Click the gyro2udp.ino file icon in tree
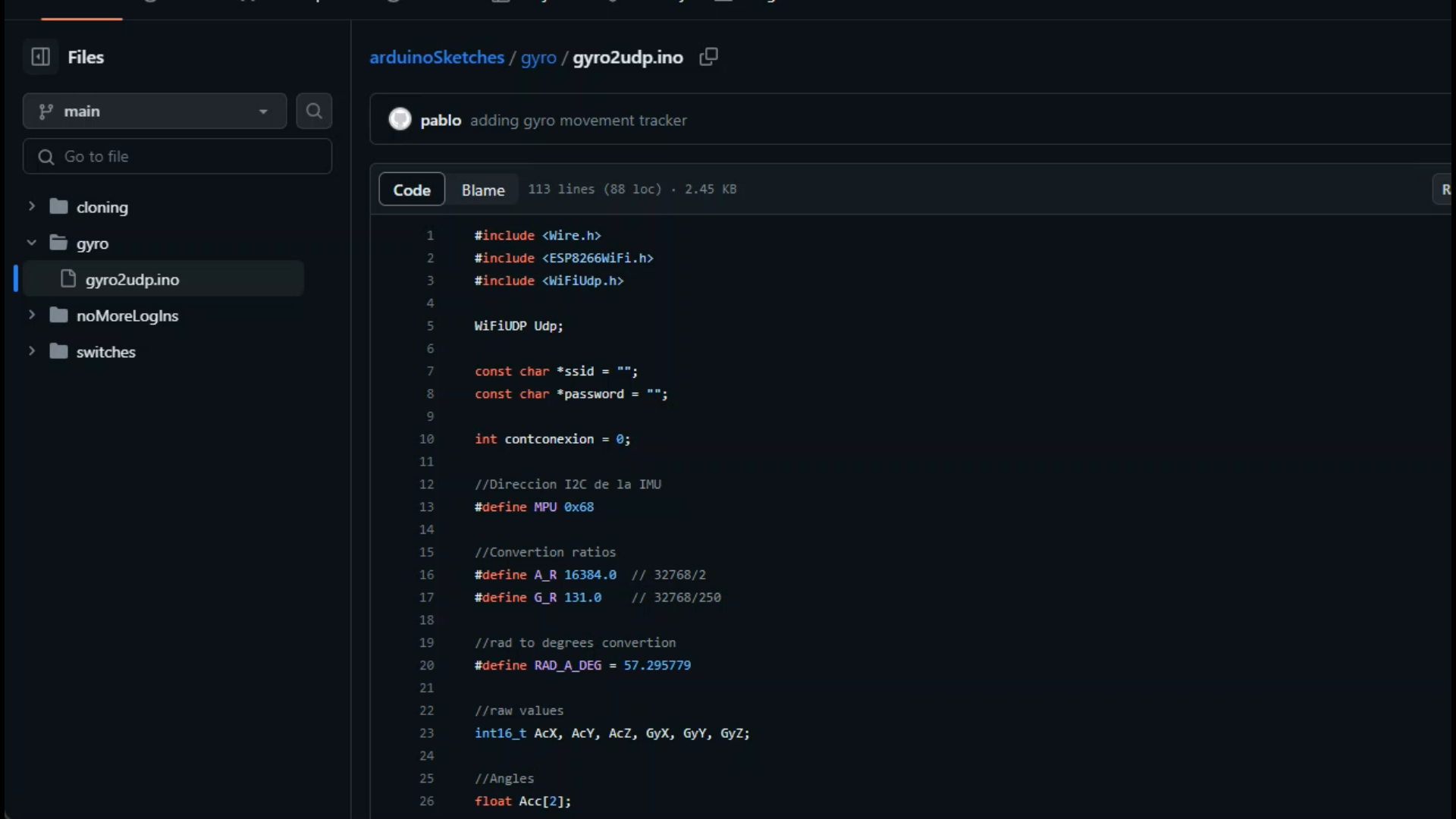Viewport: 1456px width, 819px height. click(68, 279)
